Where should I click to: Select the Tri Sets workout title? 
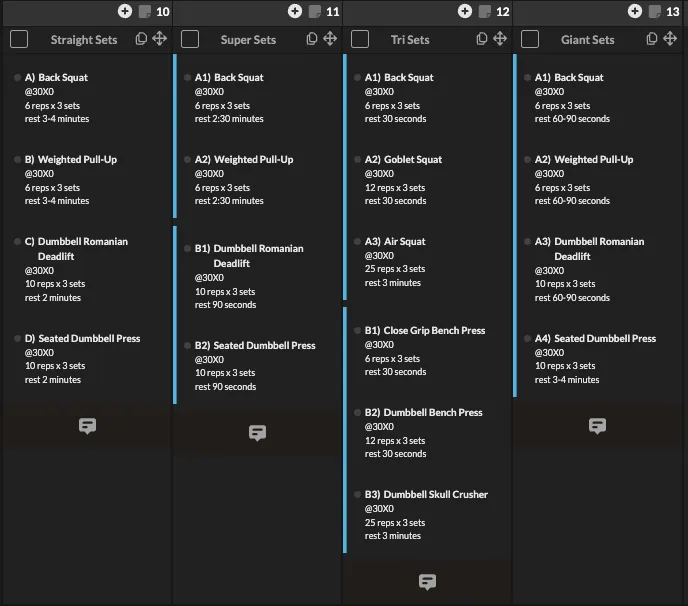pos(410,40)
